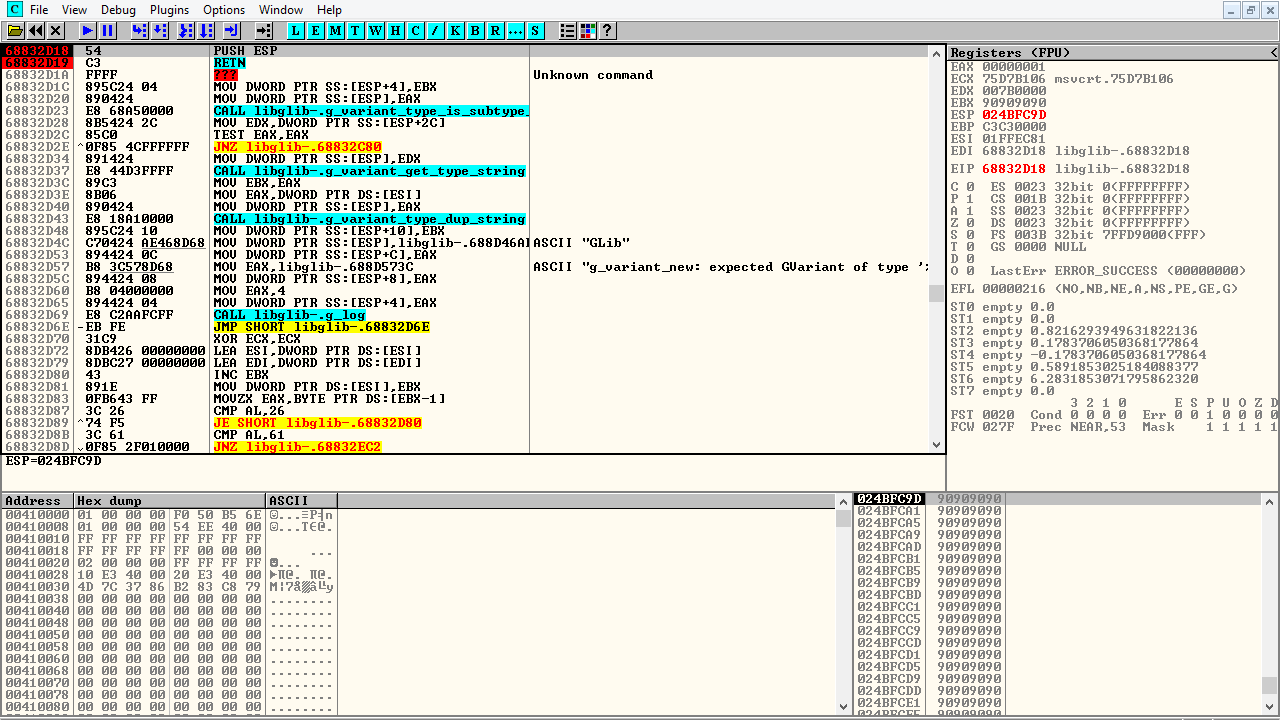Show Memory map with M button
1280x720 pixels.
[336, 31]
